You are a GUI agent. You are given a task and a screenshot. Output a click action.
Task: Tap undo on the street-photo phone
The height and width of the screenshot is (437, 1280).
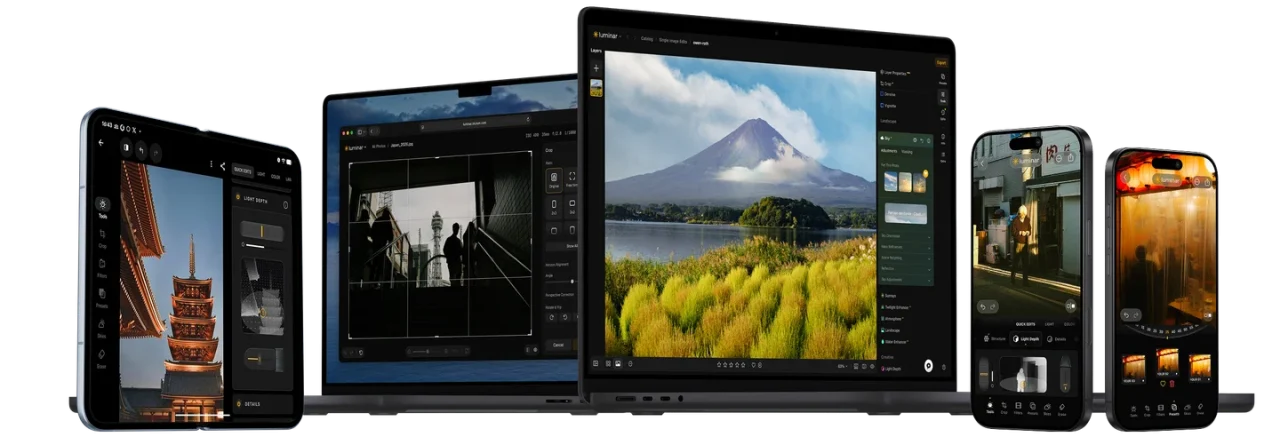(x=983, y=307)
